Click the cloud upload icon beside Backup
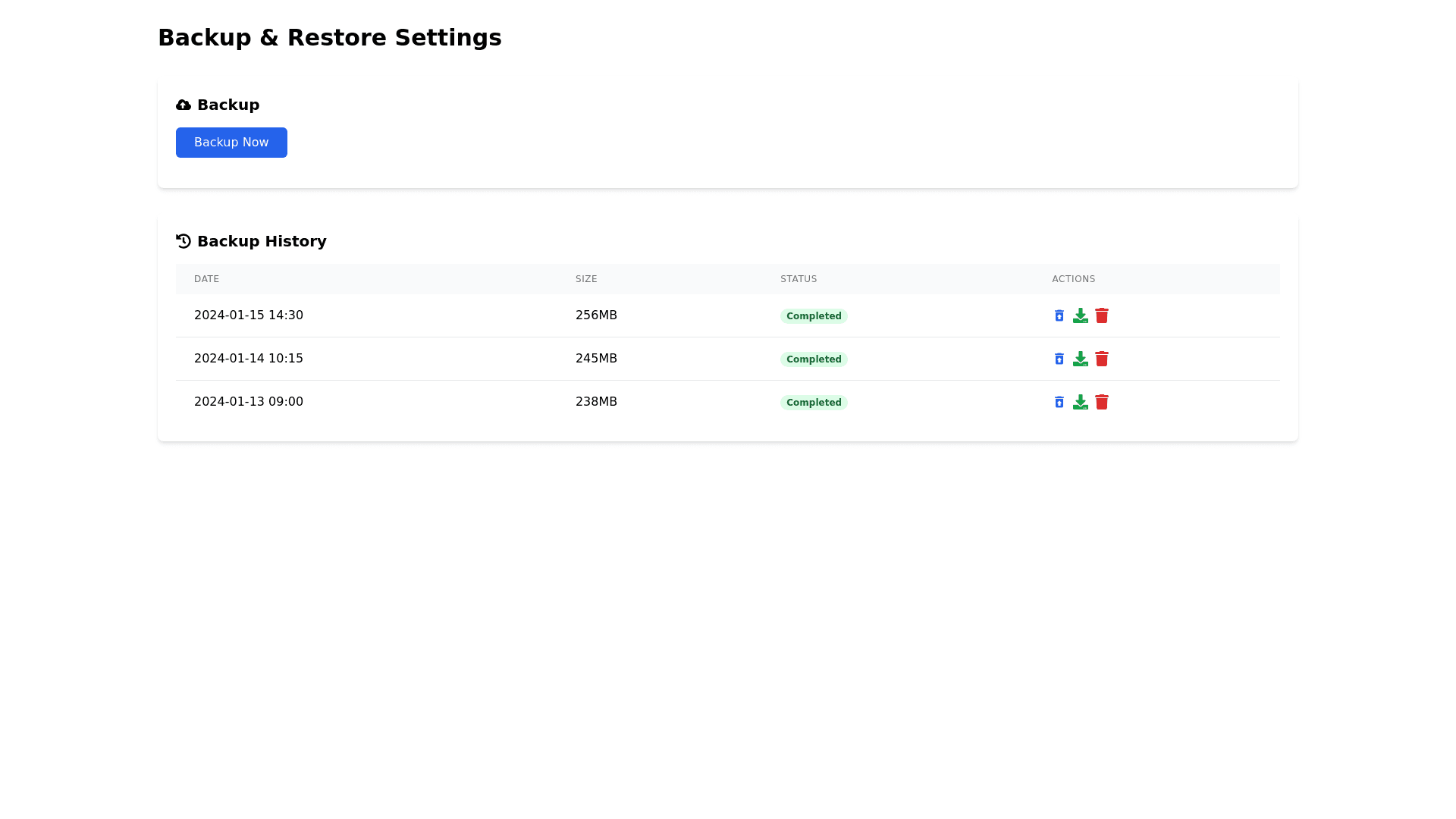 tap(184, 105)
